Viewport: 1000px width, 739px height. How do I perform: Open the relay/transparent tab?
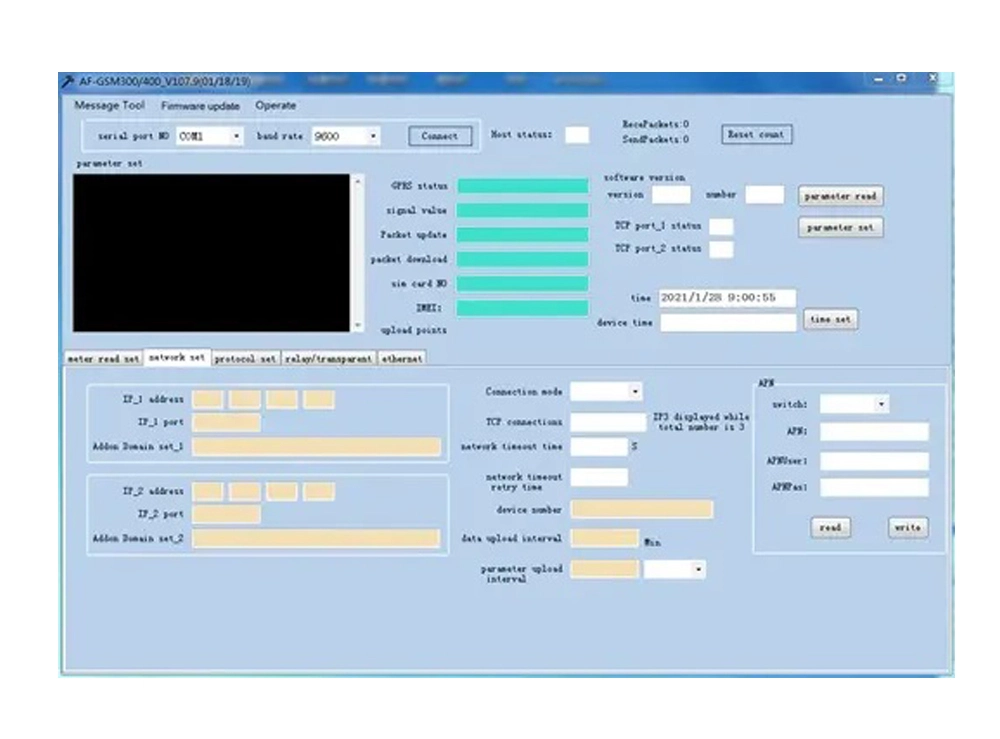tap(328, 358)
